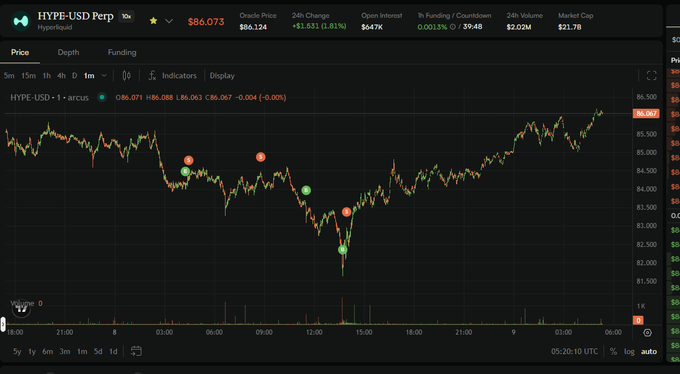Open the Display settings button
680x374 pixels.
point(222,75)
